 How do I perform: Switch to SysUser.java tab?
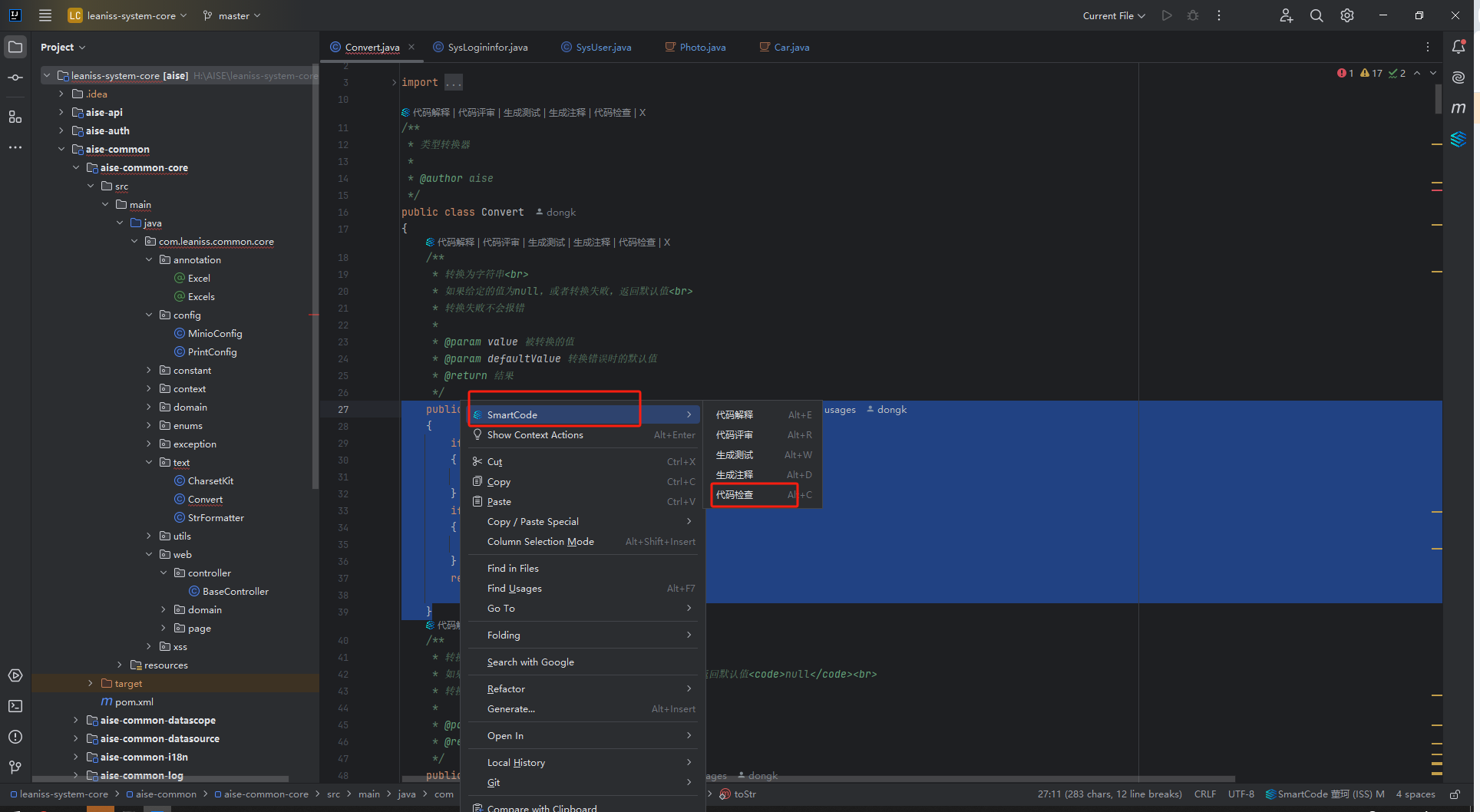596,47
